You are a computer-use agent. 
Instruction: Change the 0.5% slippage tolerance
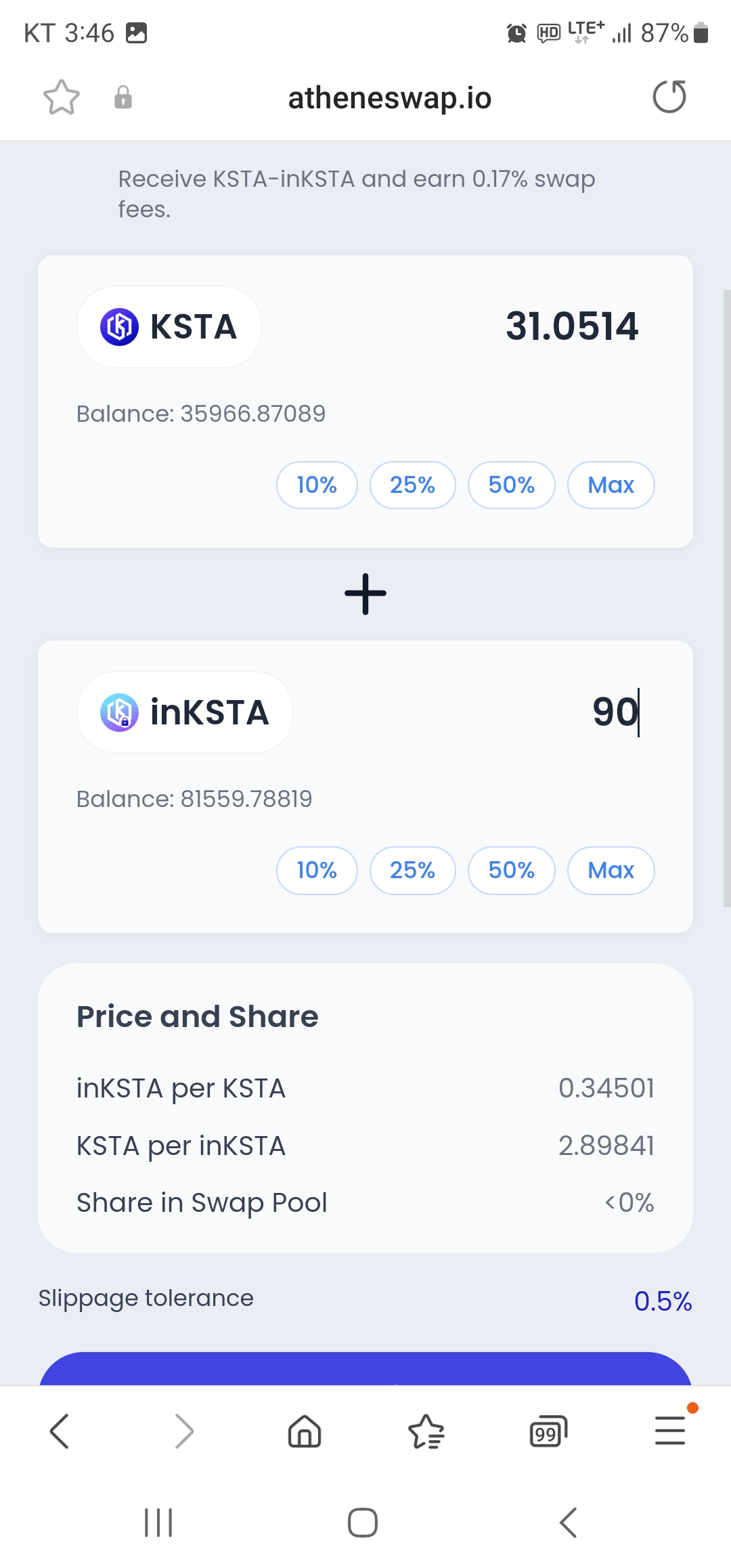[x=663, y=1301]
